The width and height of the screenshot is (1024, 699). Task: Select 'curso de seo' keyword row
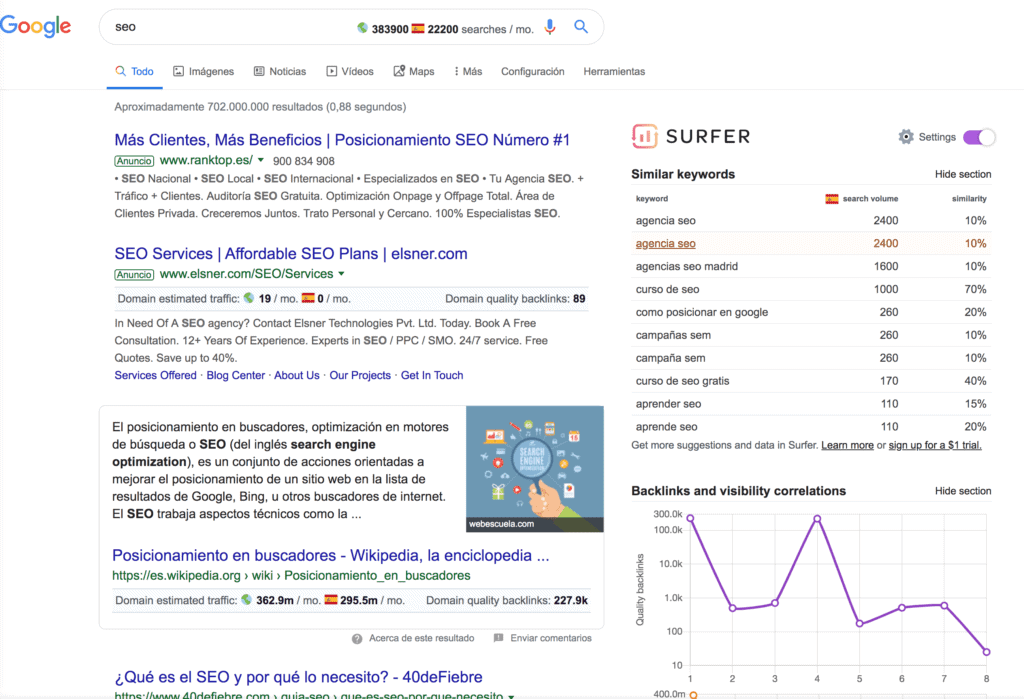811,289
